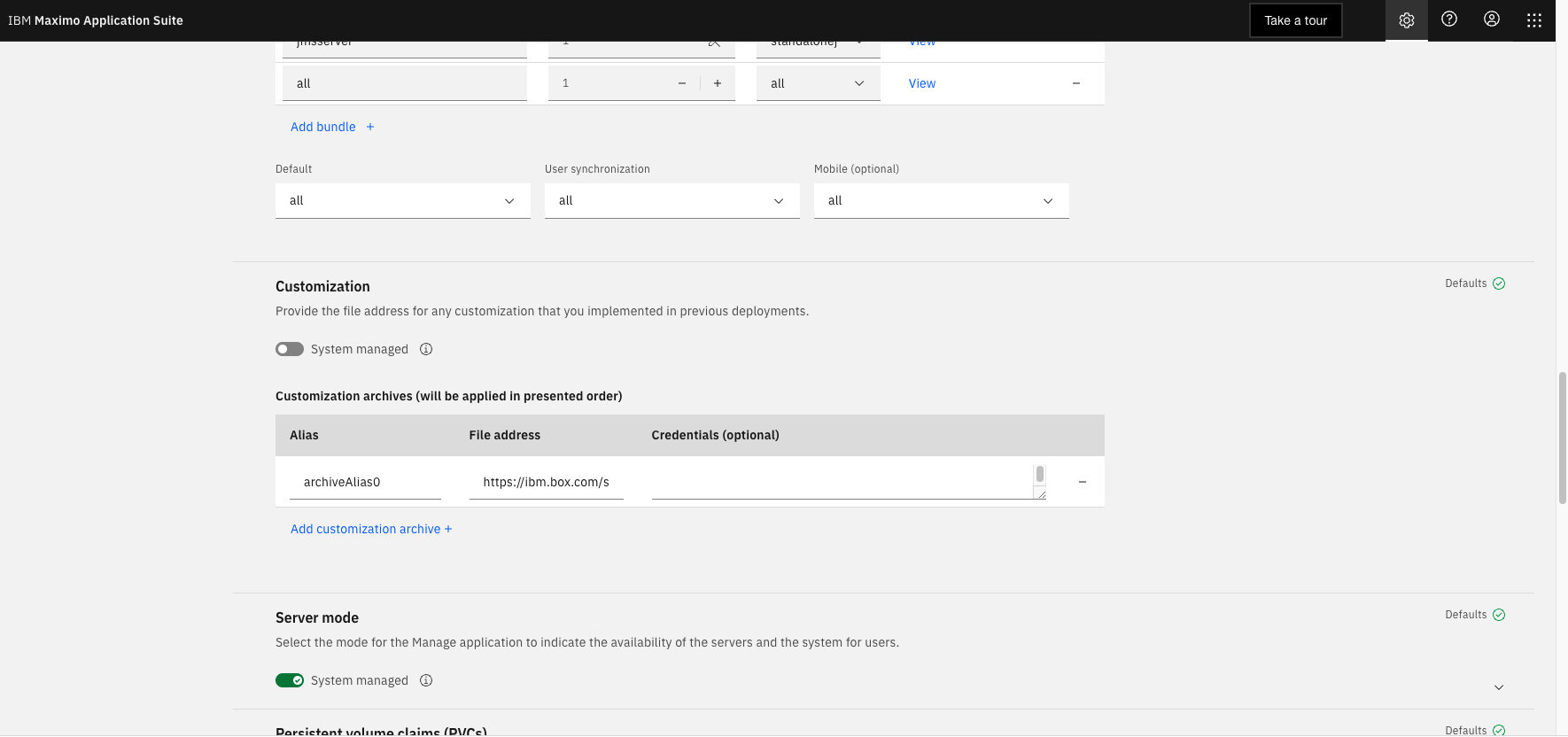Decrease the 'all' bundle replica count
Image resolution: width=1568 pixels, height=737 pixels.
682,83
